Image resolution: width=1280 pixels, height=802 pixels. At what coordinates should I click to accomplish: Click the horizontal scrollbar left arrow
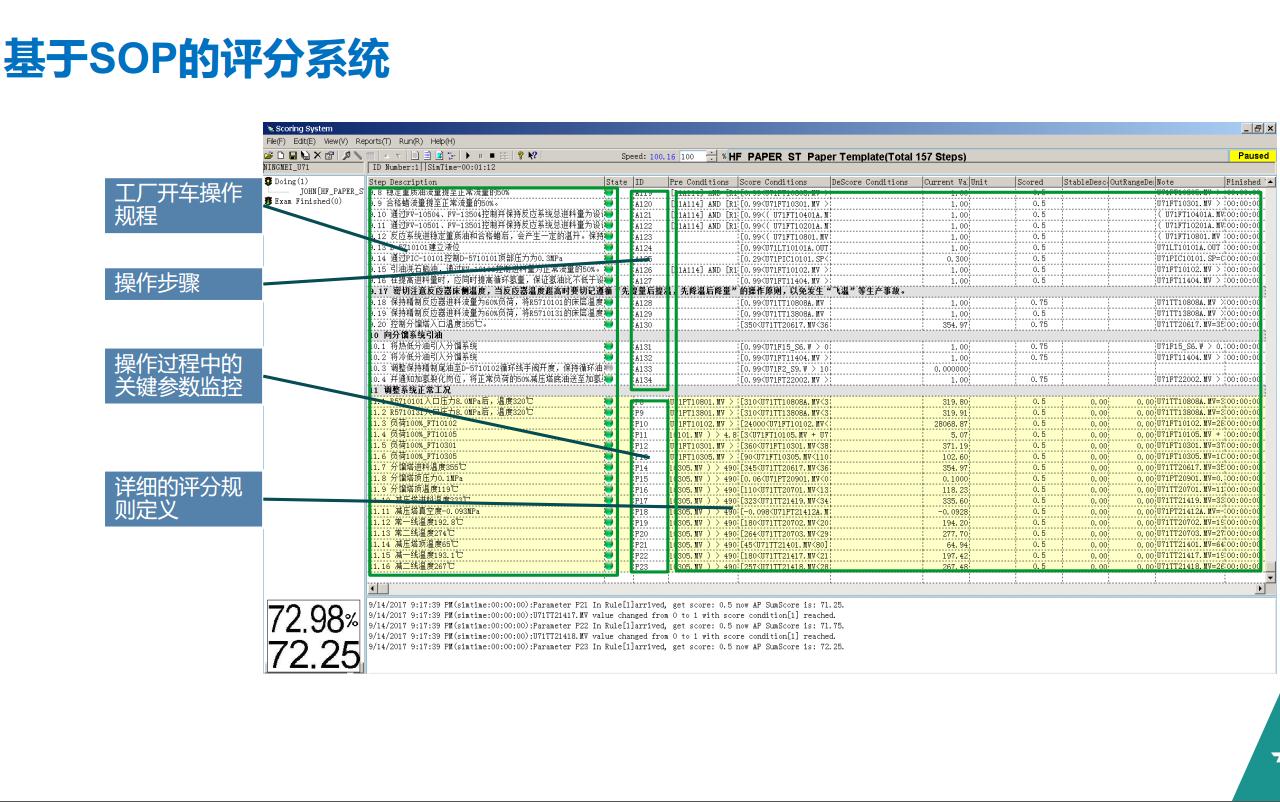coord(371,589)
